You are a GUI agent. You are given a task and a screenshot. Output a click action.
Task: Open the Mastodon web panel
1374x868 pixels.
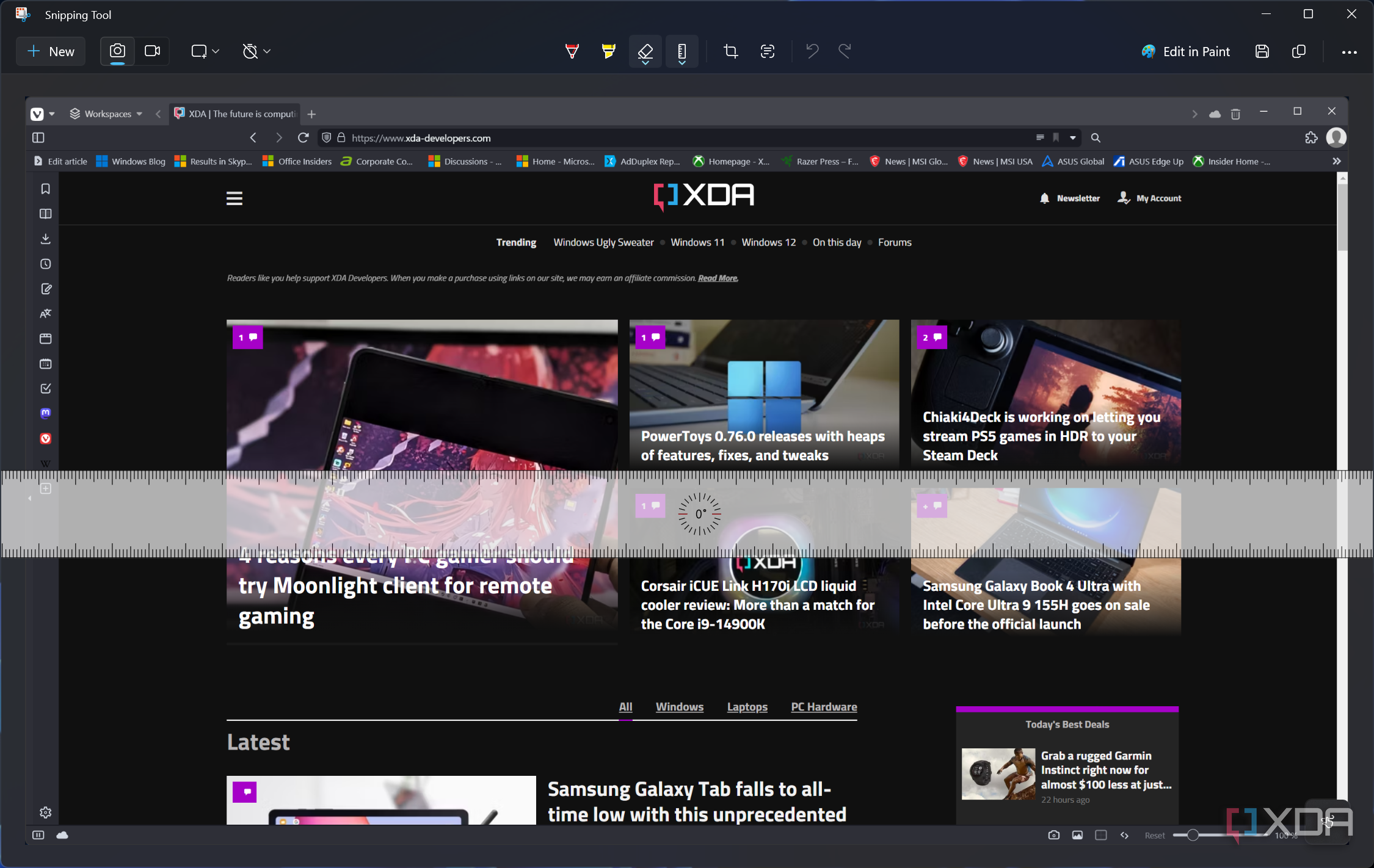[x=46, y=413]
